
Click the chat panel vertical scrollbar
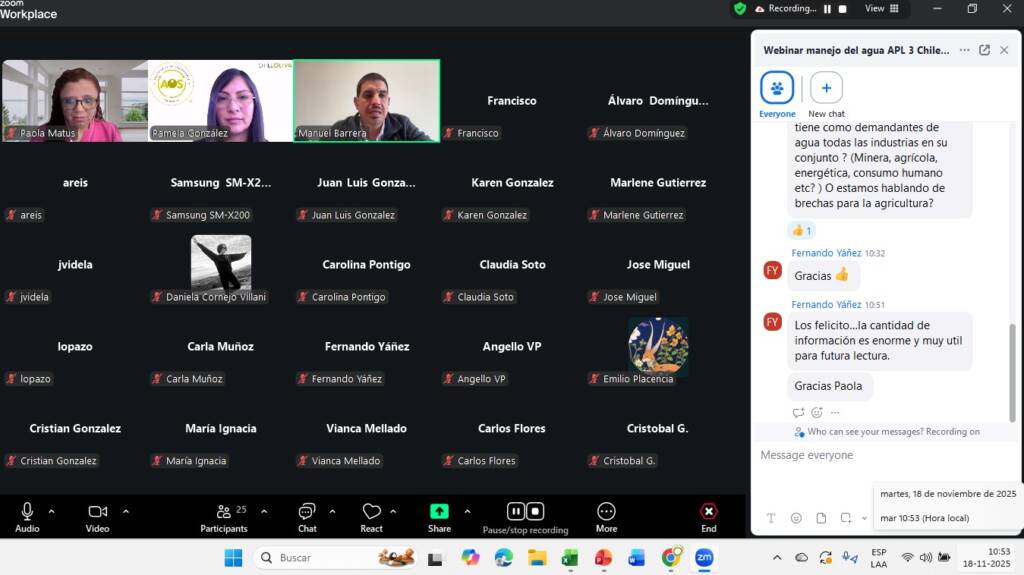[1011, 360]
